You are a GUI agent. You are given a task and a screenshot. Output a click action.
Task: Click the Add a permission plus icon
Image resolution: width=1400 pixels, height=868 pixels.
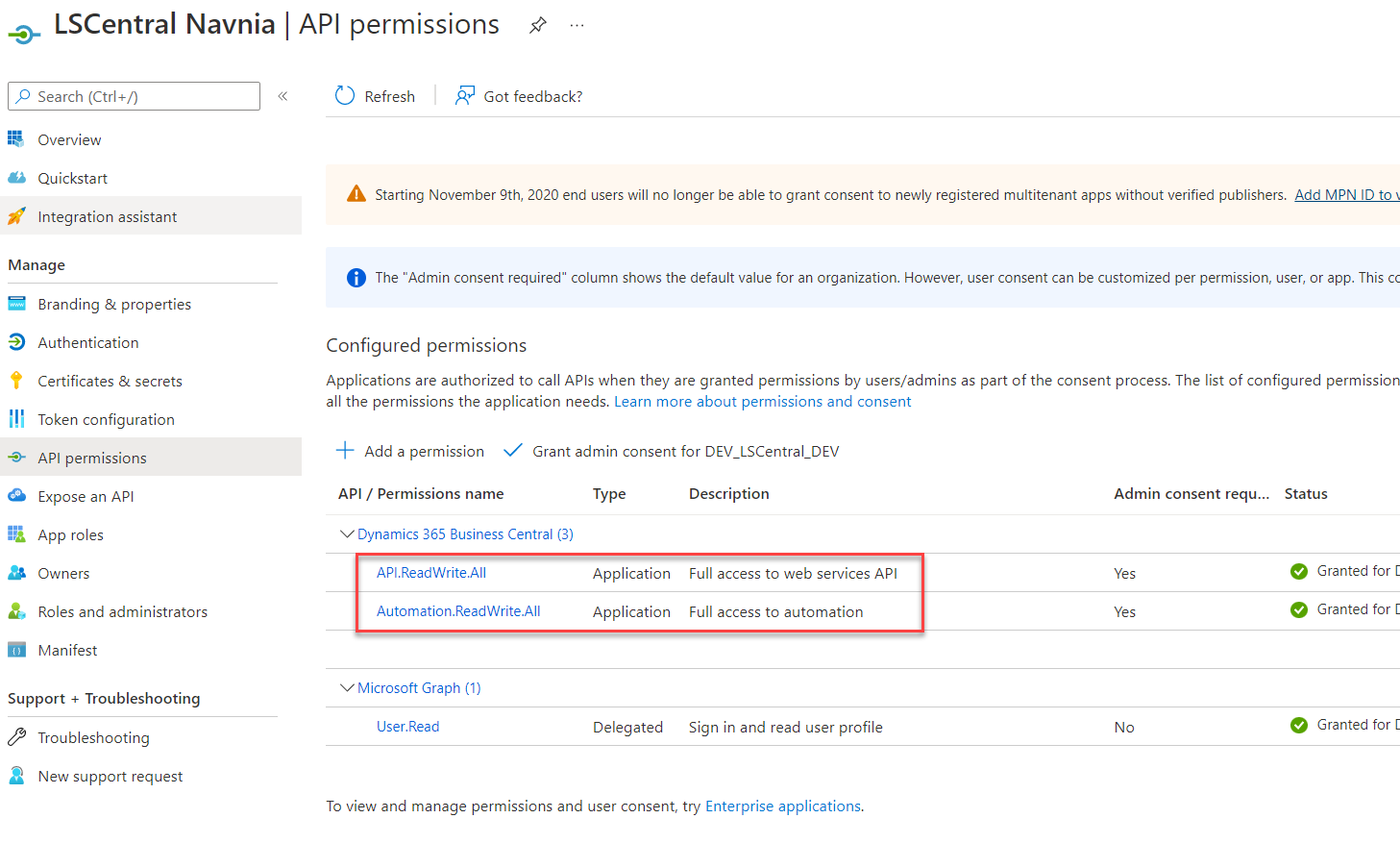tap(345, 451)
